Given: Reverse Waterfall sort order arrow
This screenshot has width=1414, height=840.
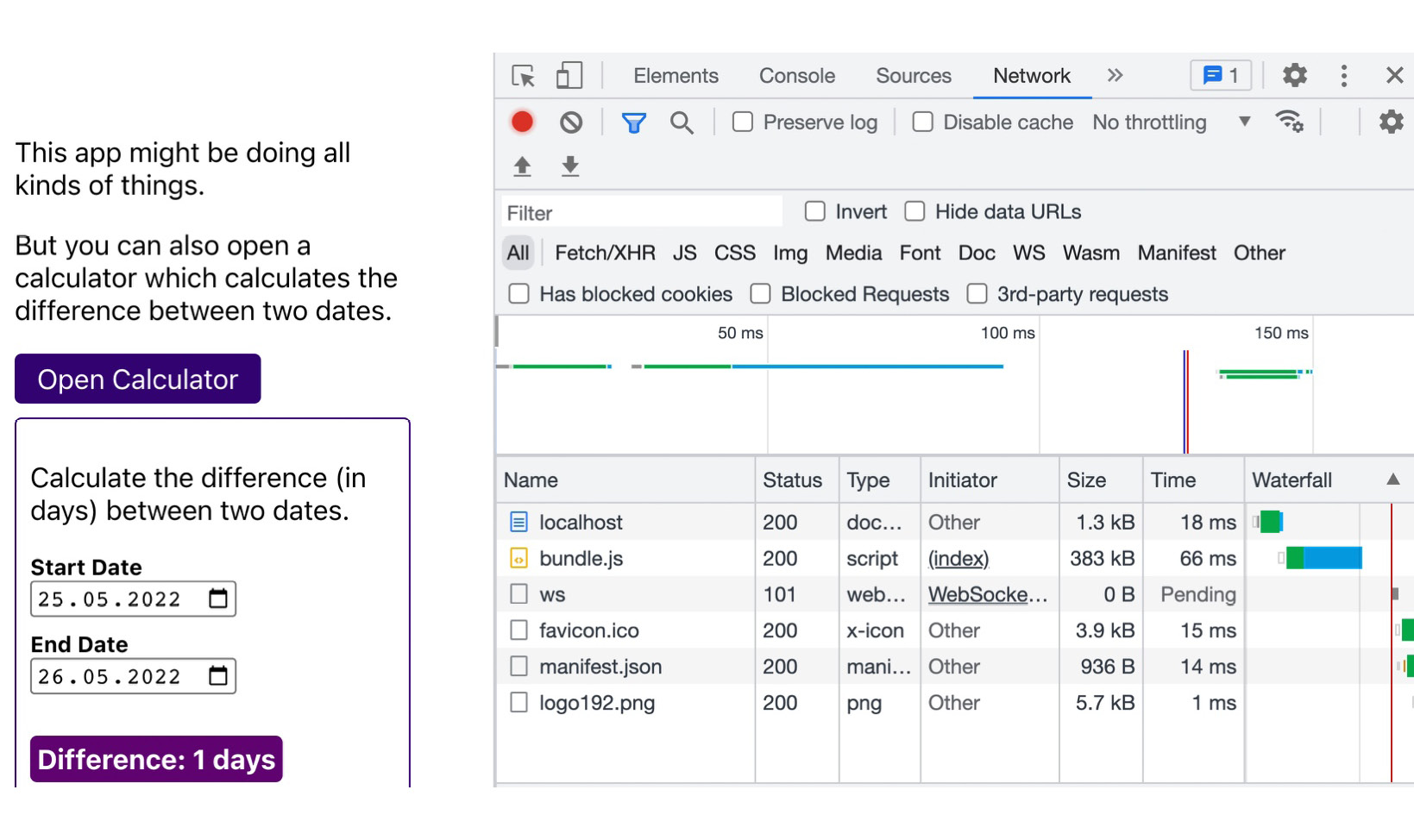Looking at the screenshot, I should 1392,480.
